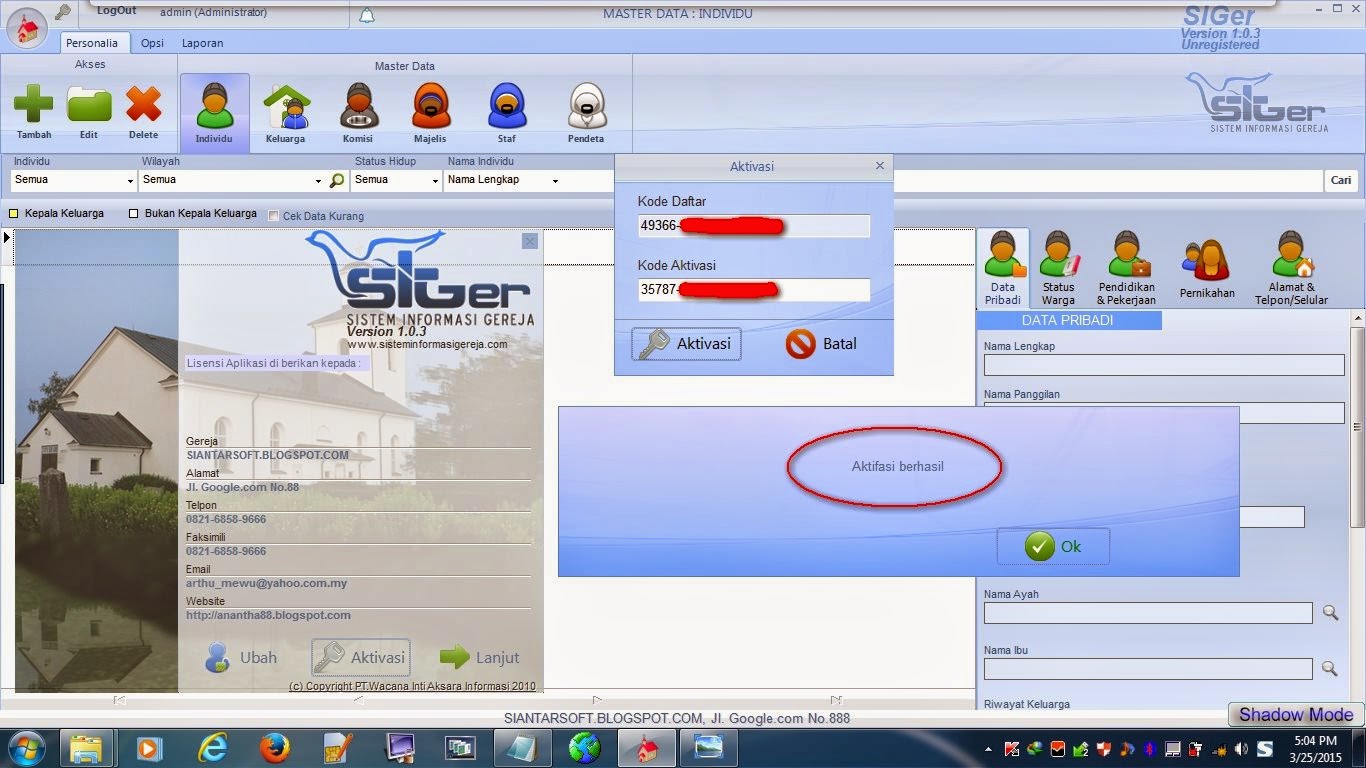1366x768 pixels.
Task: Open Pendeta master data
Action: pyautogui.click(x=586, y=112)
